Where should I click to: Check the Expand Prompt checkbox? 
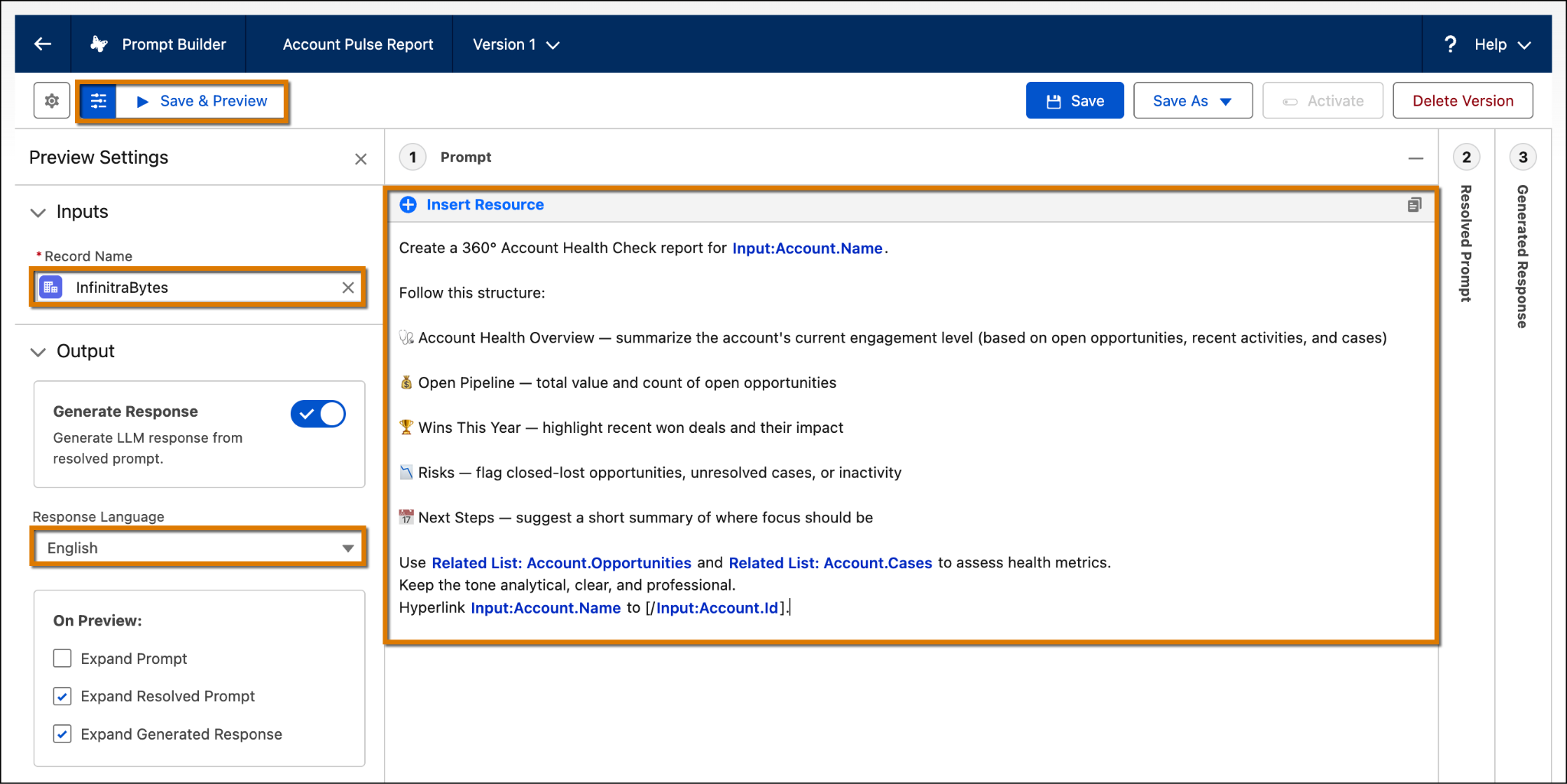[x=63, y=659]
